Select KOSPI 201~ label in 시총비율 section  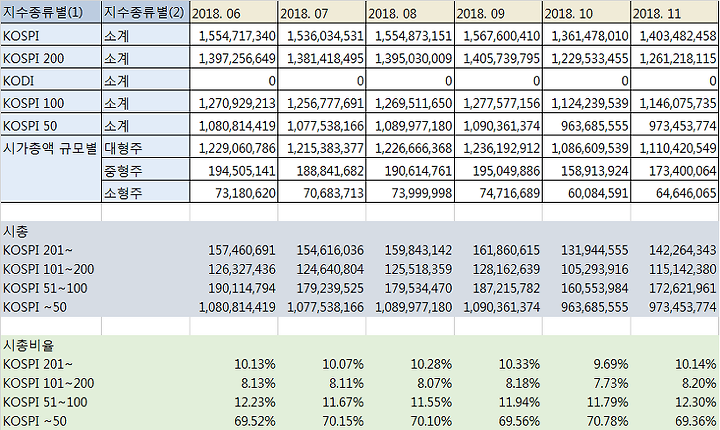coord(38,364)
